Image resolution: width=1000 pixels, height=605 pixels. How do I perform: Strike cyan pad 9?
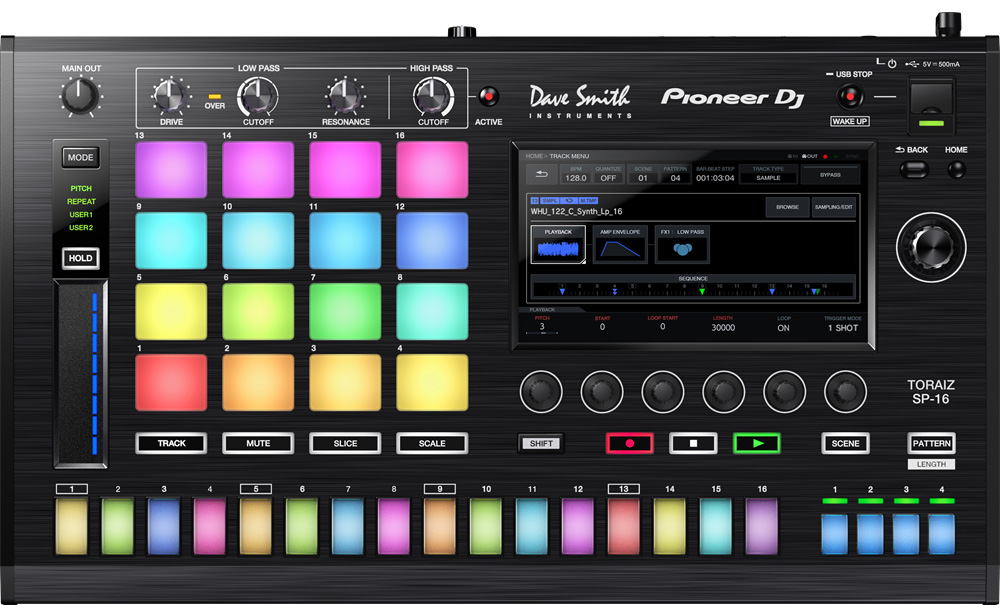tap(171, 241)
